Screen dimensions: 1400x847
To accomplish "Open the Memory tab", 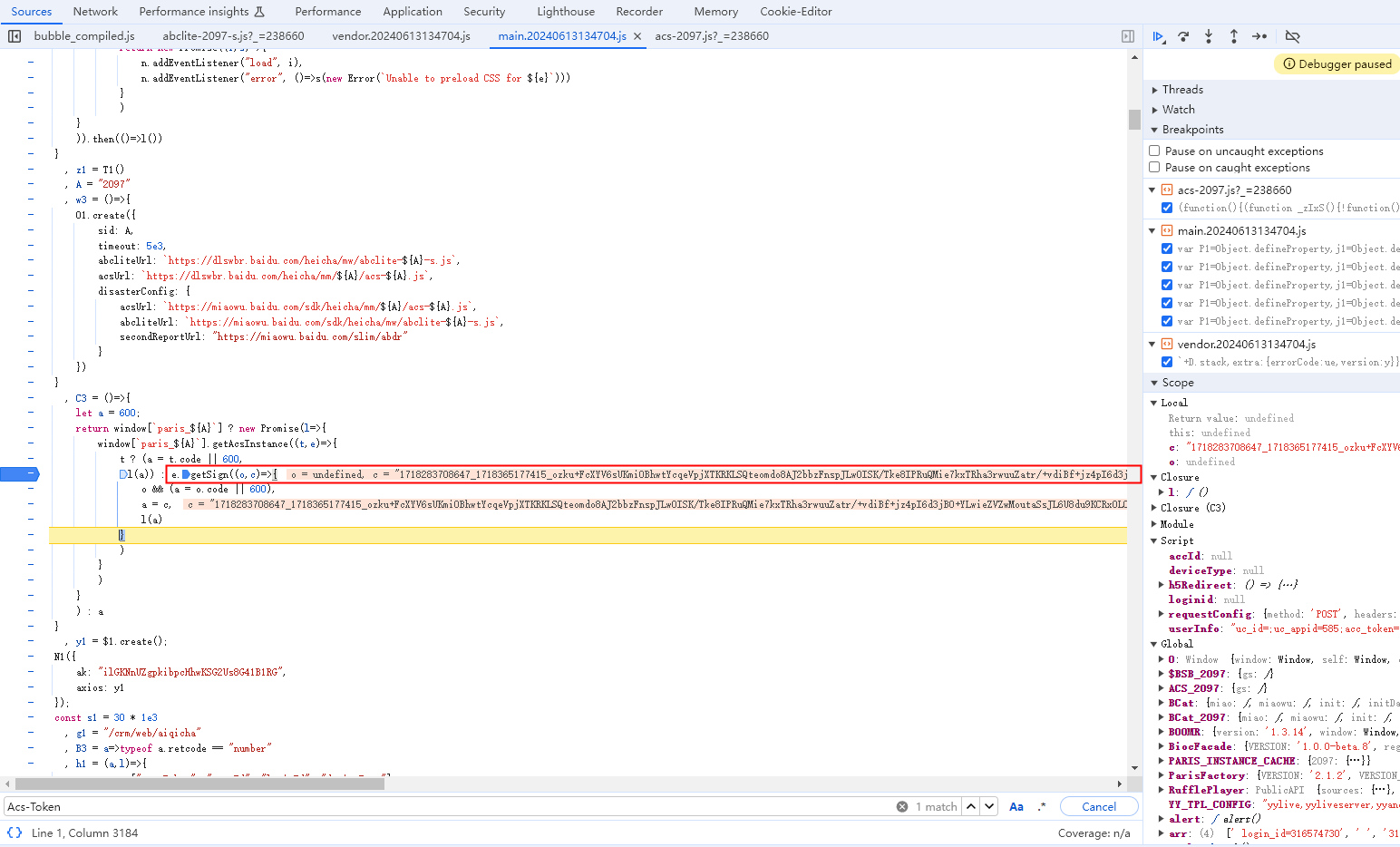I will tap(715, 12).
